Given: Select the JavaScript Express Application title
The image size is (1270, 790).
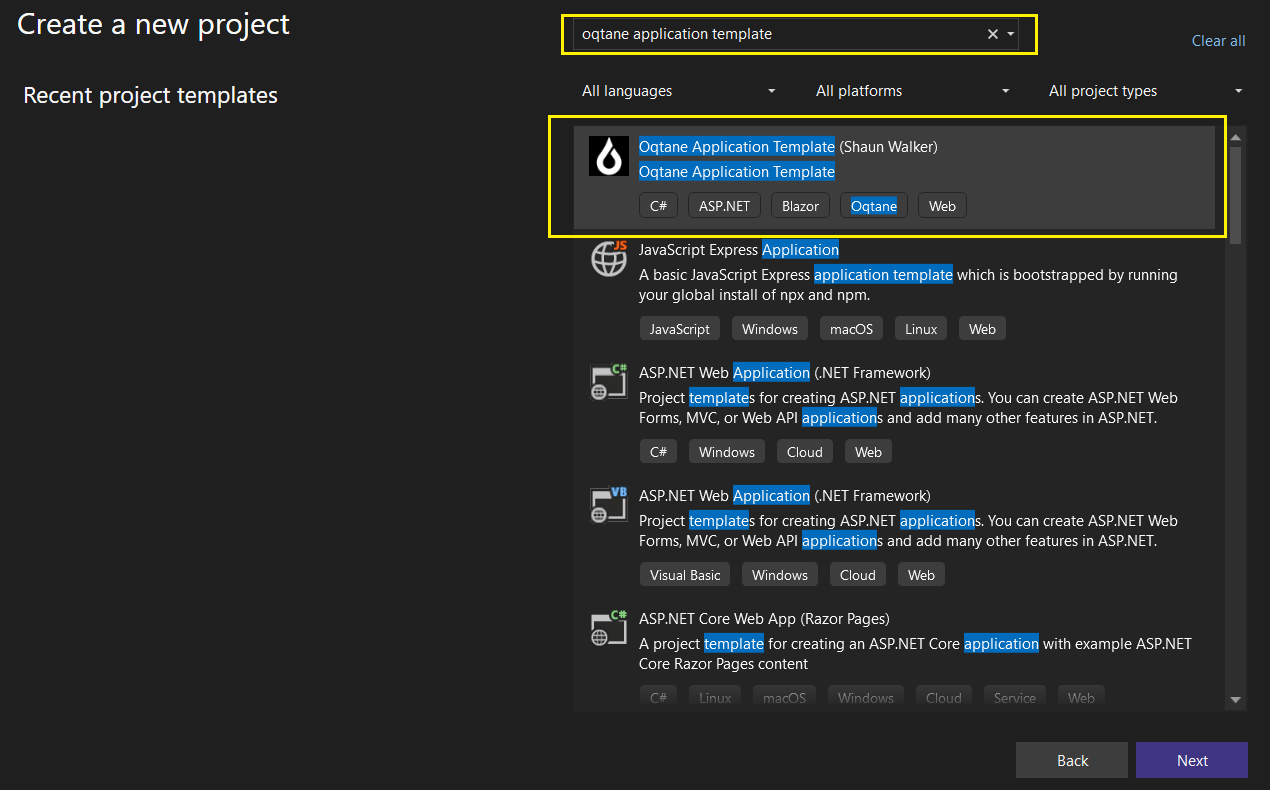Looking at the screenshot, I should coord(738,250).
